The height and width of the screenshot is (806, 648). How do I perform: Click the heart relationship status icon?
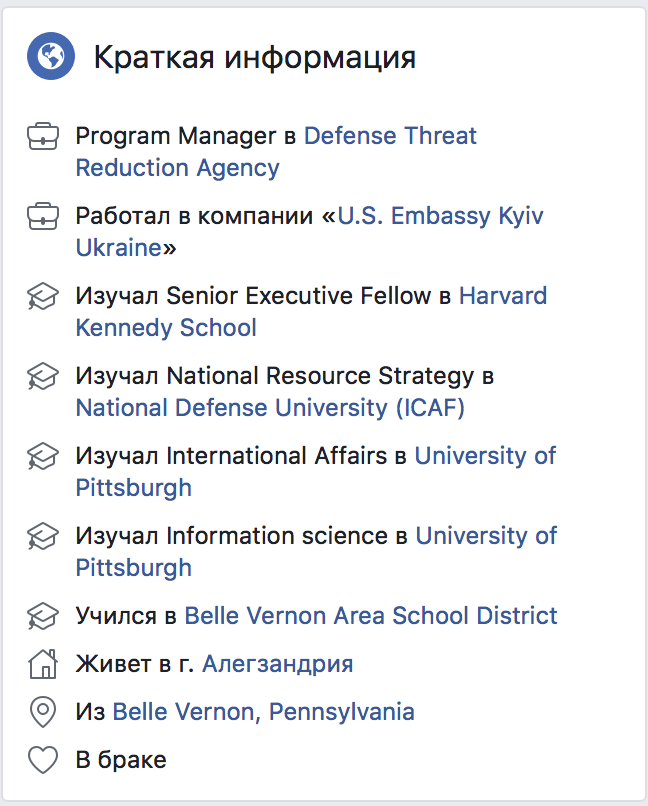pos(43,760)
